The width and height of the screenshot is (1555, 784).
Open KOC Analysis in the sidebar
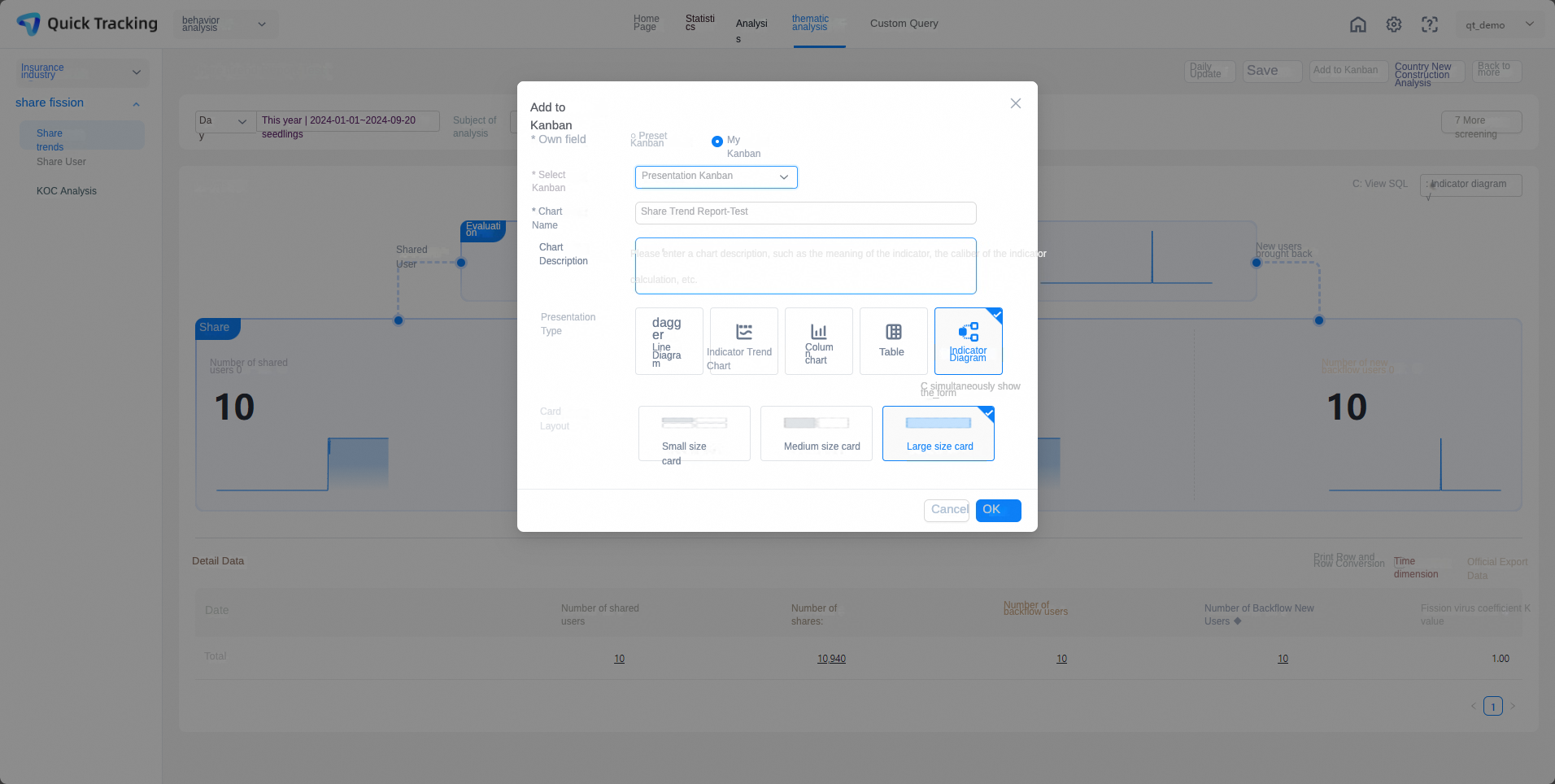67,191
